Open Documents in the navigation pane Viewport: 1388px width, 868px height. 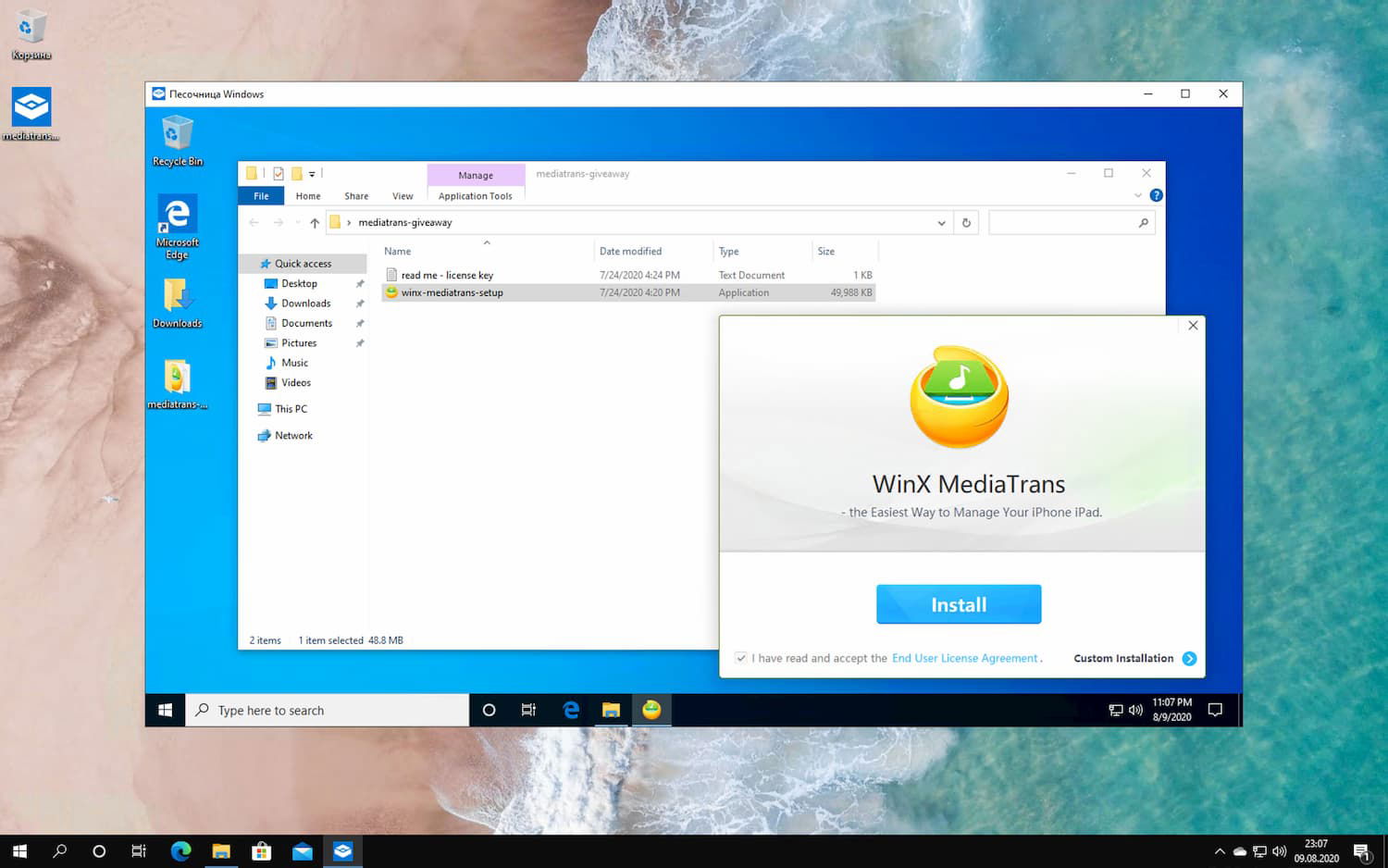tap(306, 323)
